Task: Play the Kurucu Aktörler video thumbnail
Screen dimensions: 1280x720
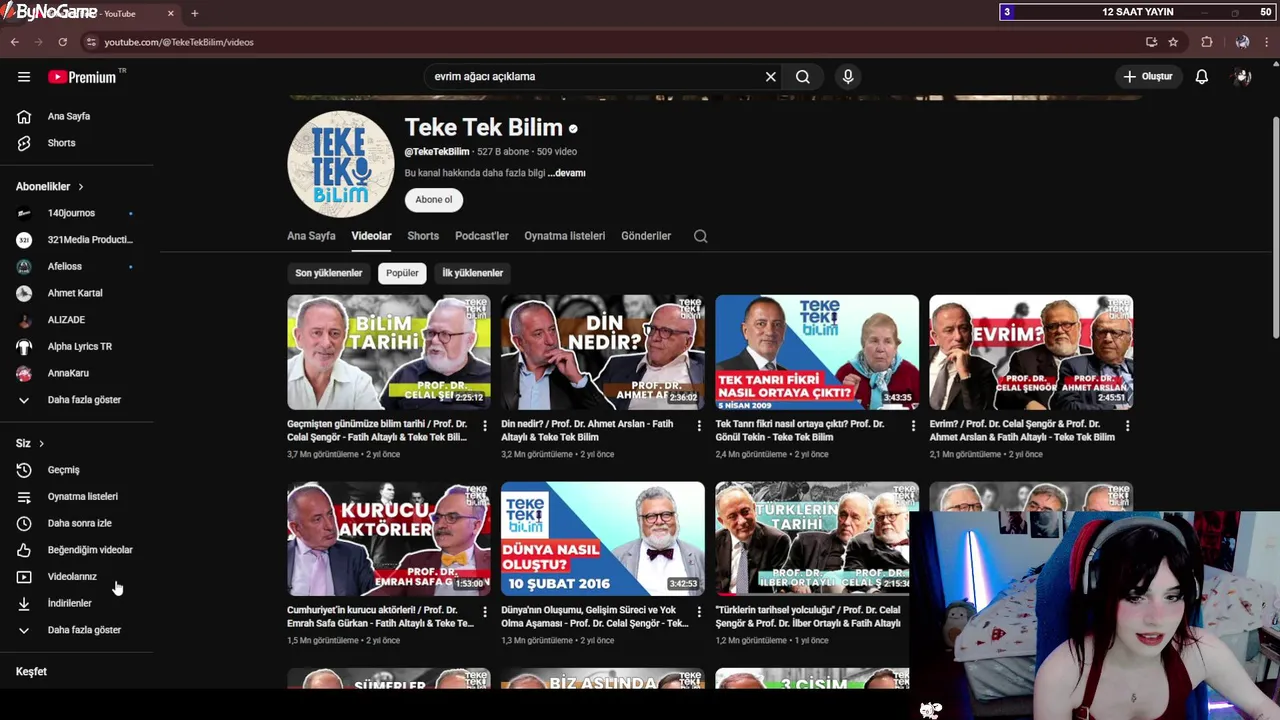Action: (389, 538)
